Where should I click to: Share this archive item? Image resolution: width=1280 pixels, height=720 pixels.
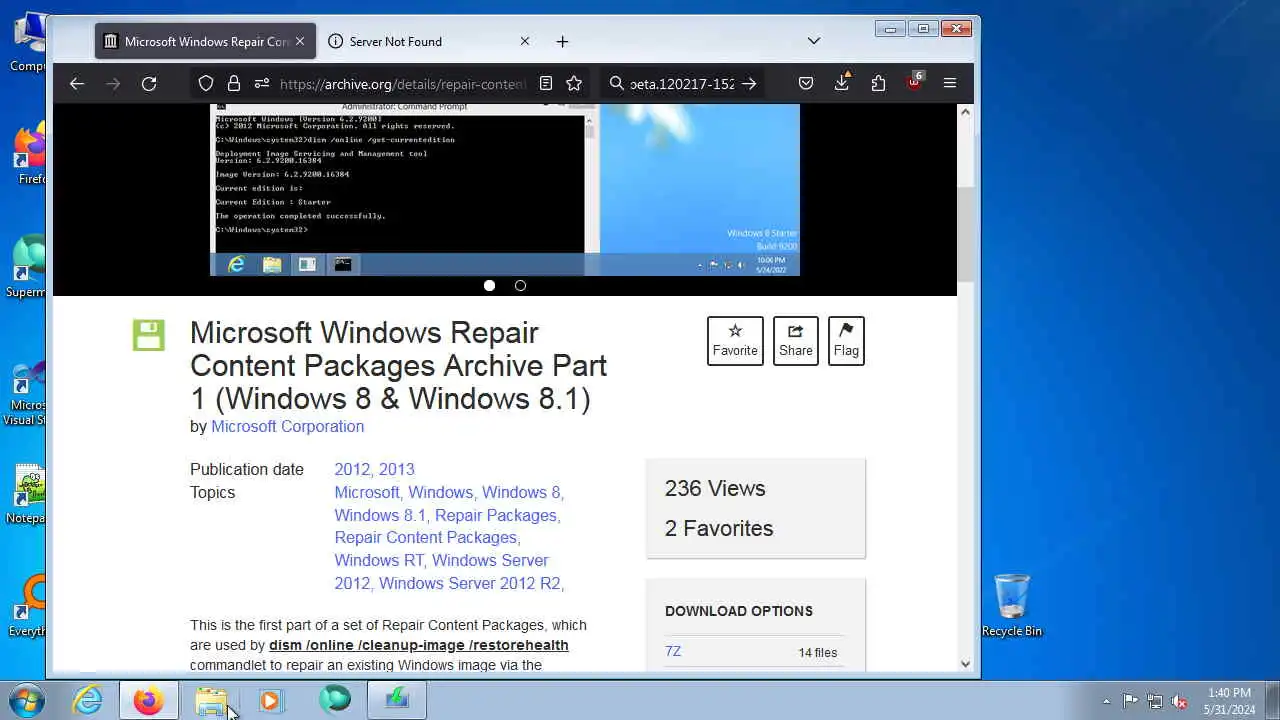tap(796, 341)
